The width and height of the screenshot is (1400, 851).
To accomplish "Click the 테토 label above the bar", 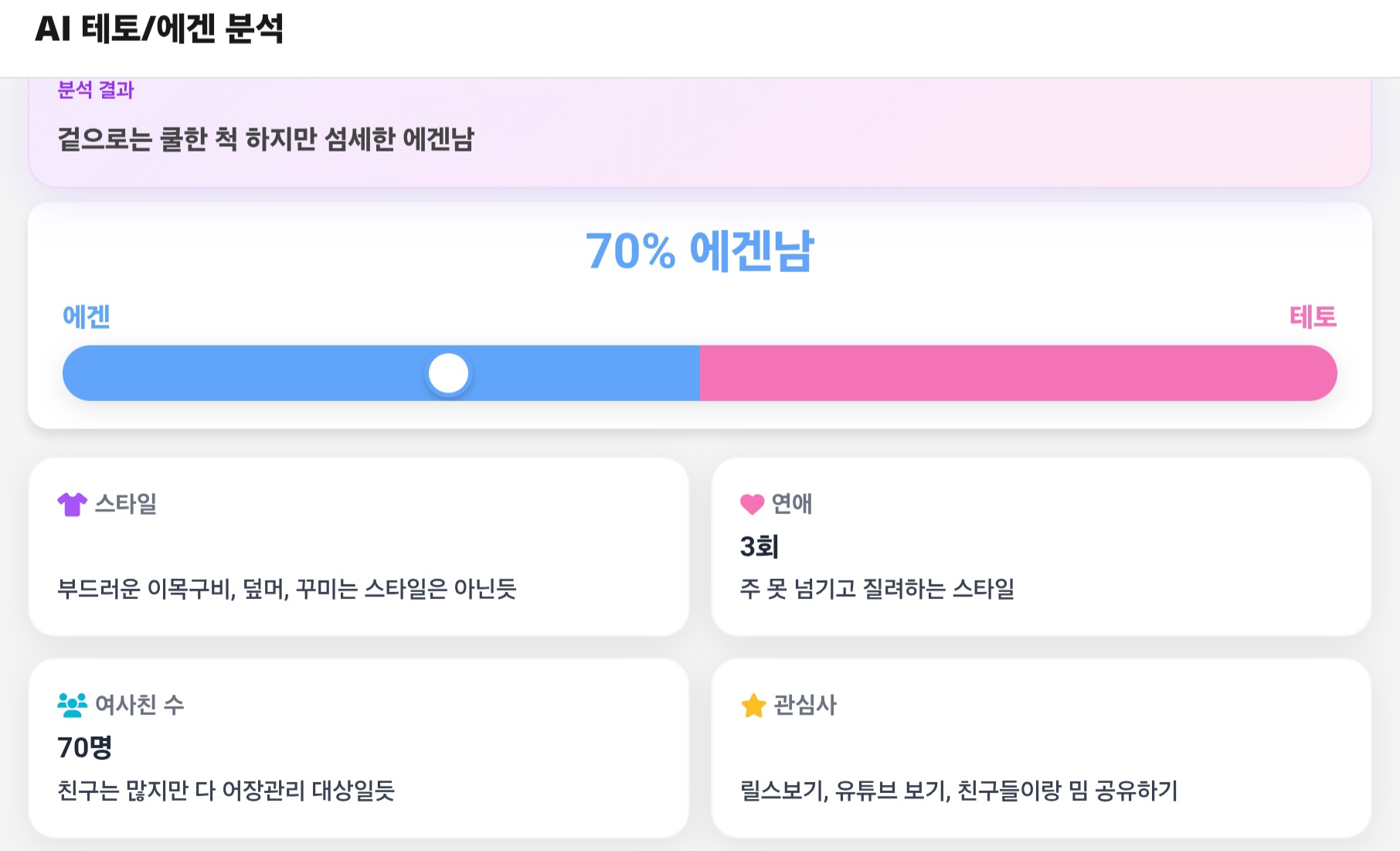I will tap(1313, 317).
